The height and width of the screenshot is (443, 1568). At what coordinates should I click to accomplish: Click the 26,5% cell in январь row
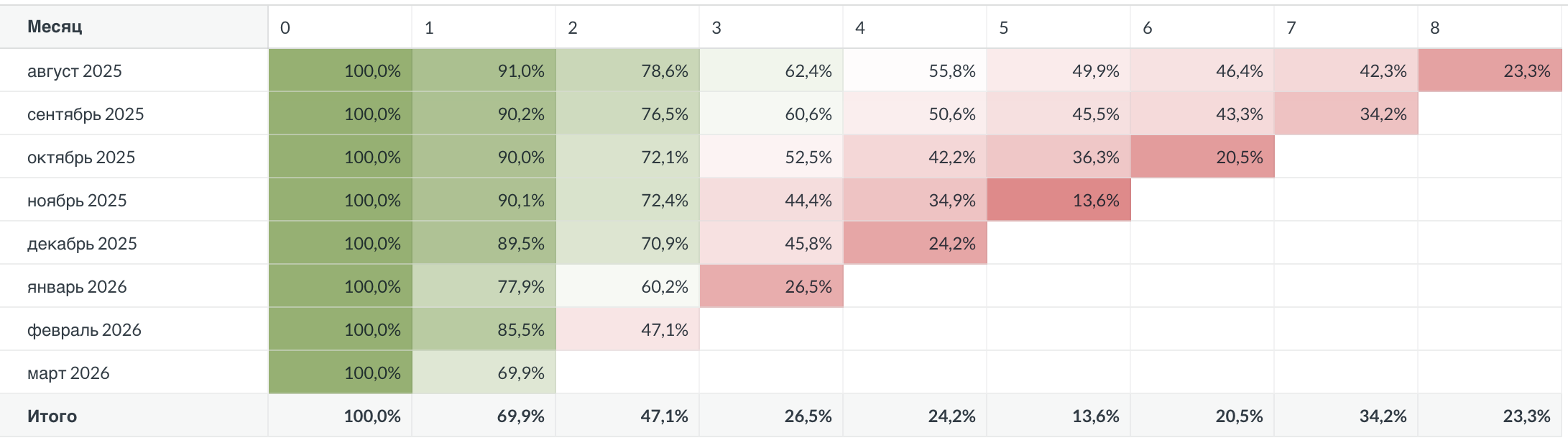click(x=771, y=286)
